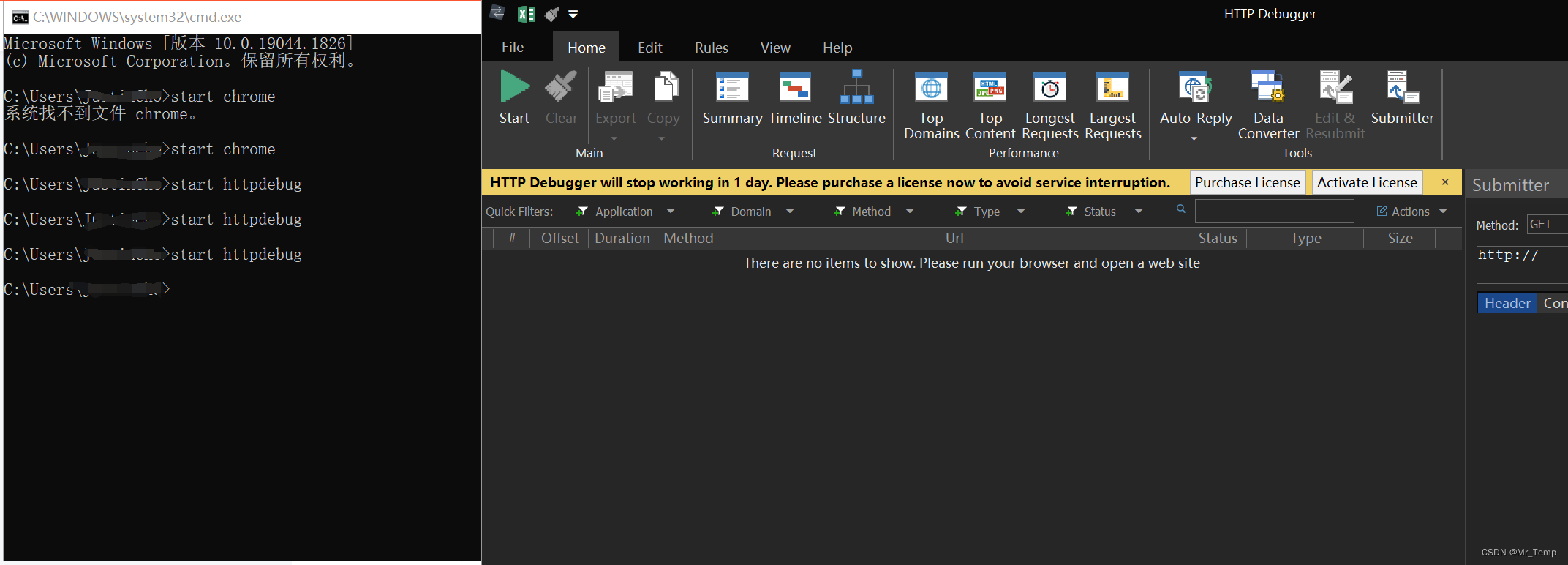Image resolution: width=1568 pixels, height=565 pixels.
Task: Click the quick filter search field
Action: 1274,212
